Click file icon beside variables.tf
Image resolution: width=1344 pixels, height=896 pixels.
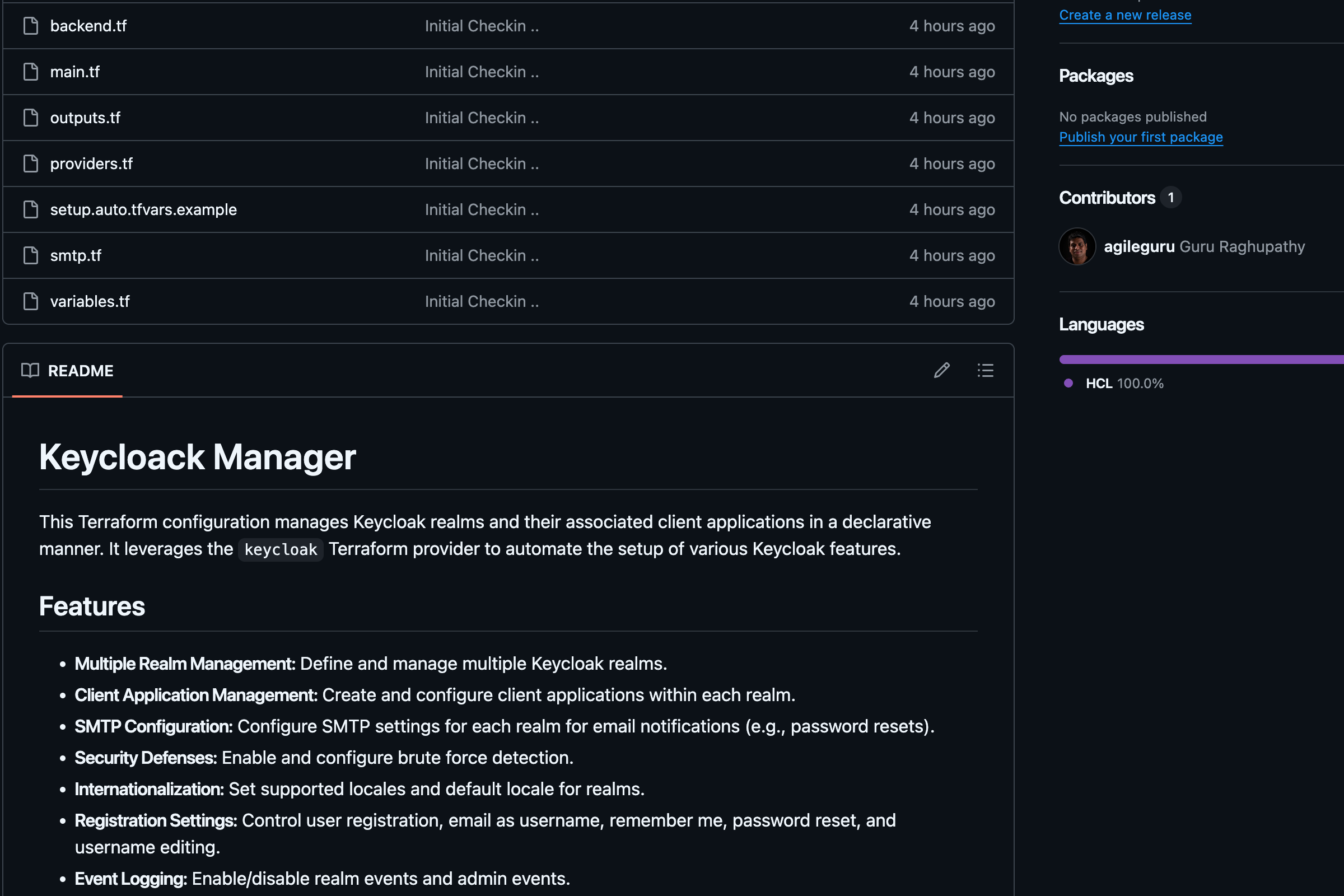(31, 301)
